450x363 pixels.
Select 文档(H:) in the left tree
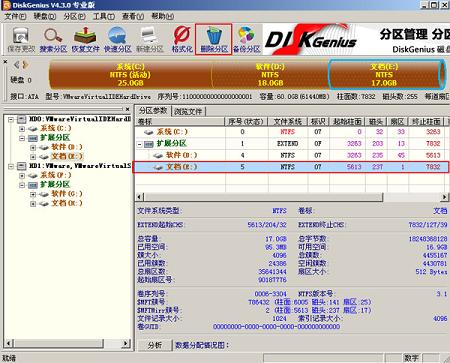pyautogui.click(x=67, y=203)
